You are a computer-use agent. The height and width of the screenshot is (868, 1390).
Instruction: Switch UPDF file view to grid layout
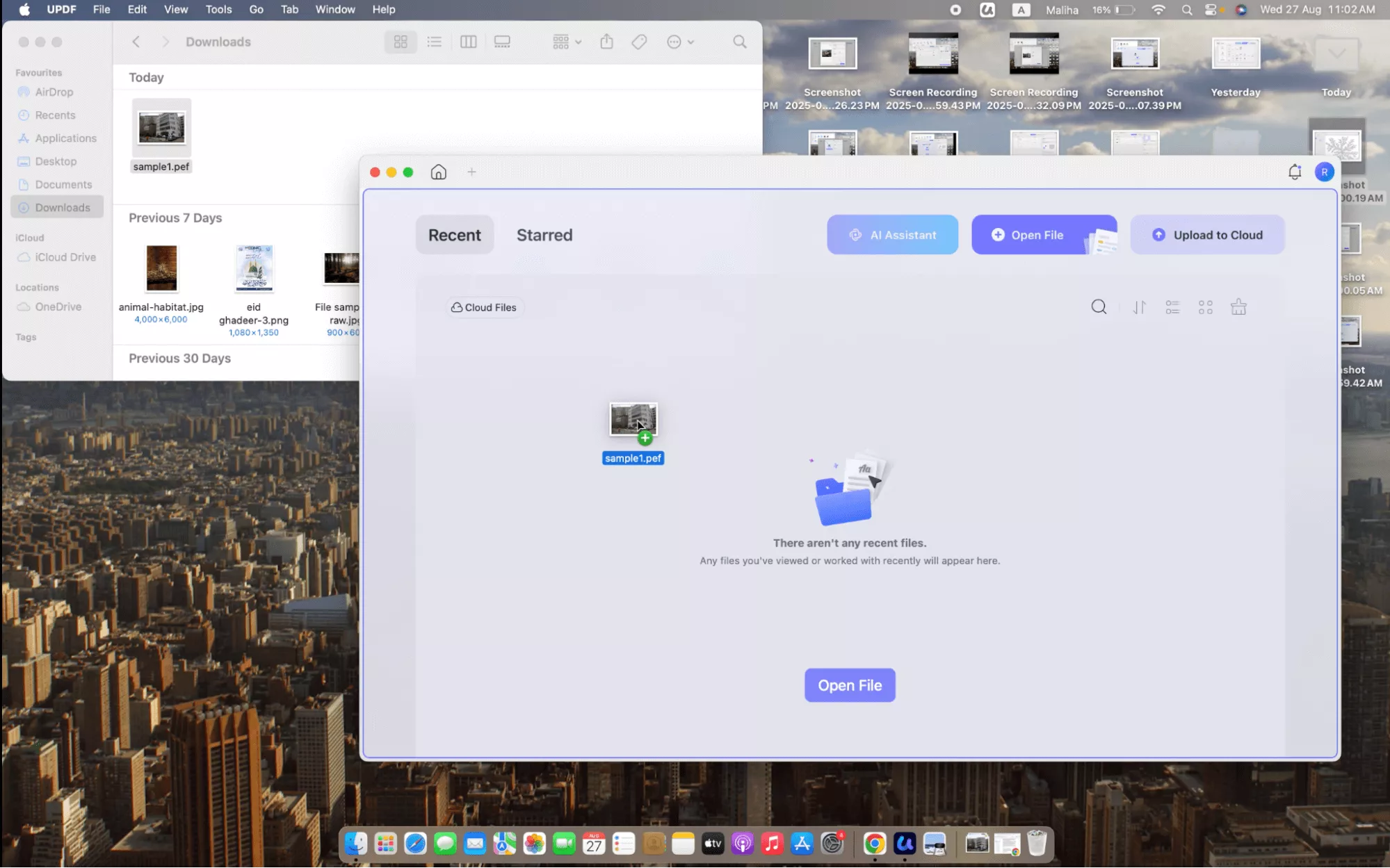1205,306
